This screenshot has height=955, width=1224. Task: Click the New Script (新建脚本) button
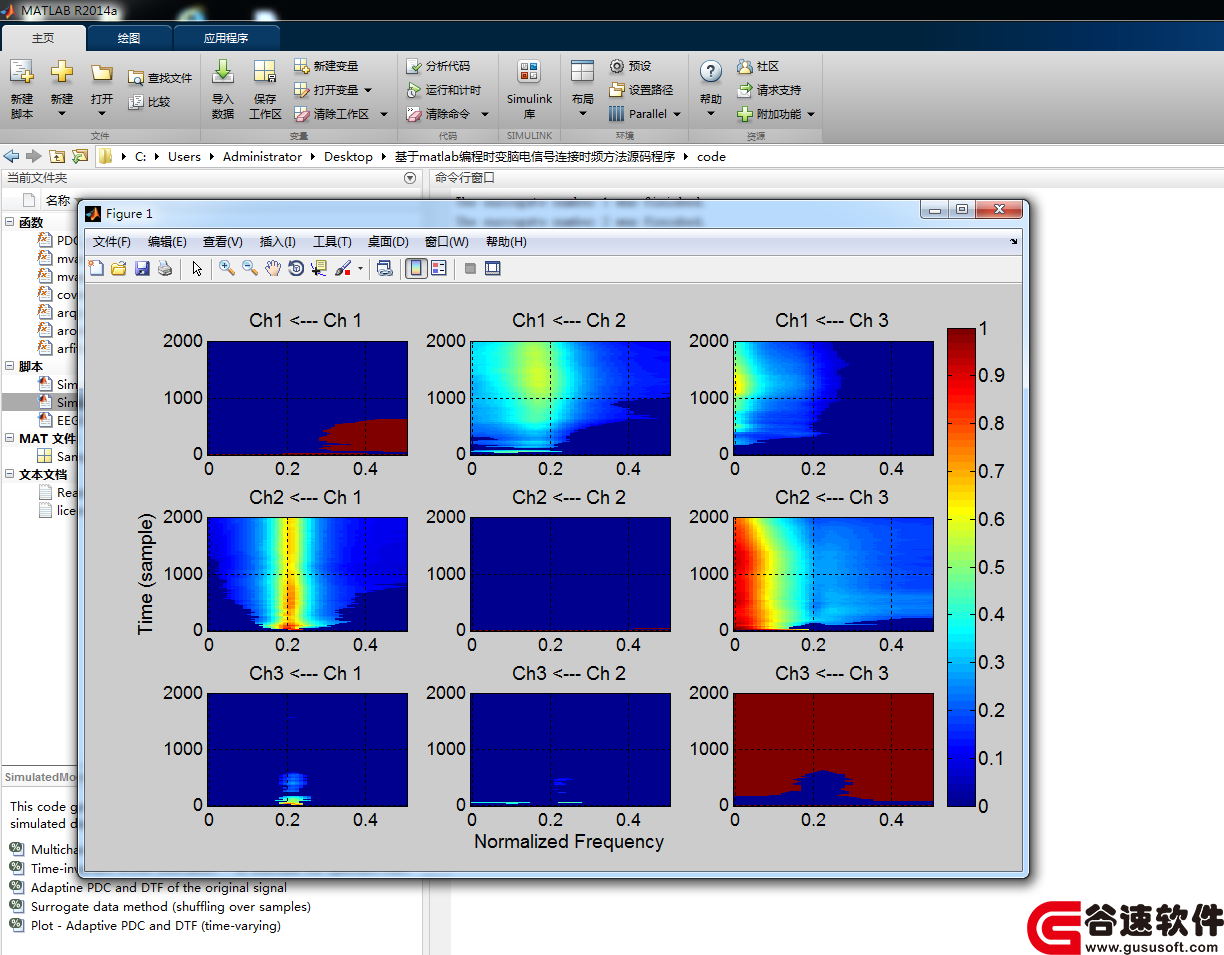point(22,88)
